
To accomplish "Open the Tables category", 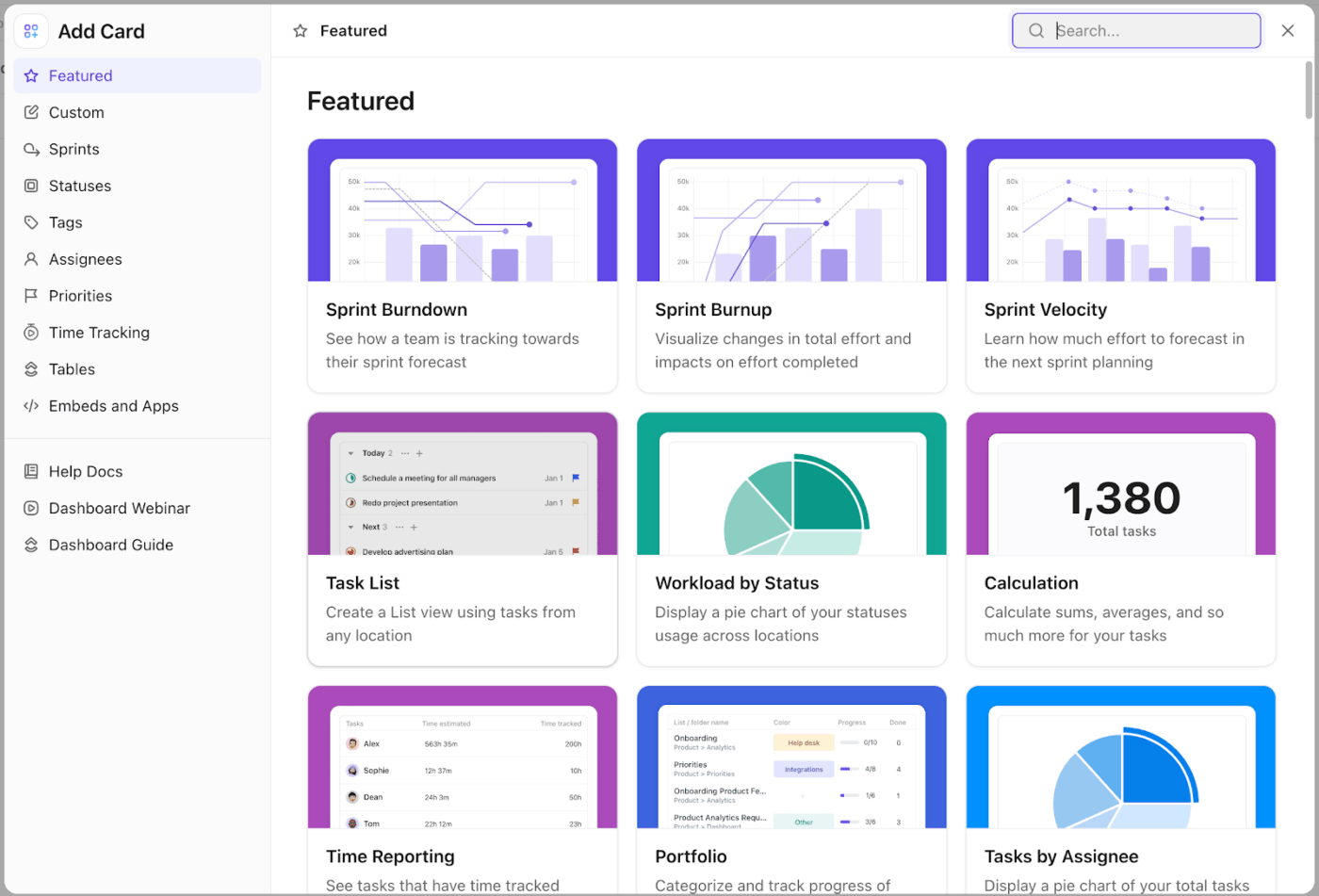I will click(72, 368).
